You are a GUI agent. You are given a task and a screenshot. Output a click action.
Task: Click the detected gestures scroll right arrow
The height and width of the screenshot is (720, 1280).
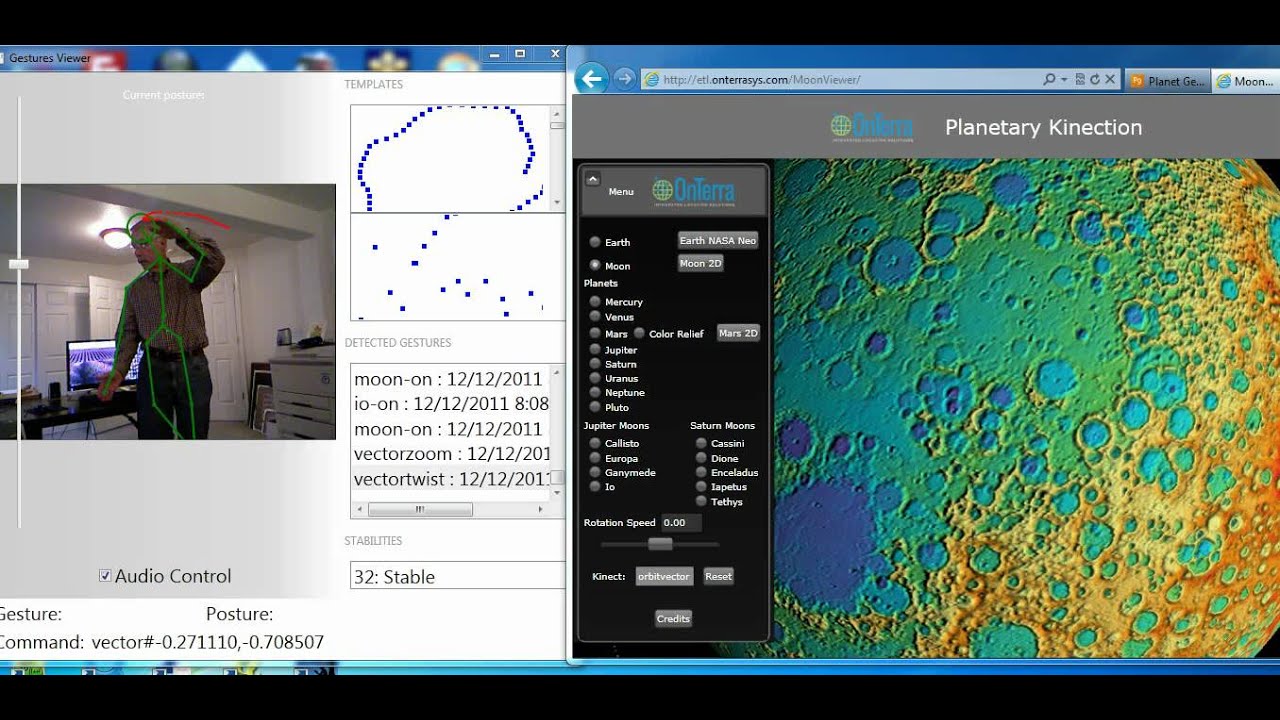pyautogui.click(x=540, y=509)
